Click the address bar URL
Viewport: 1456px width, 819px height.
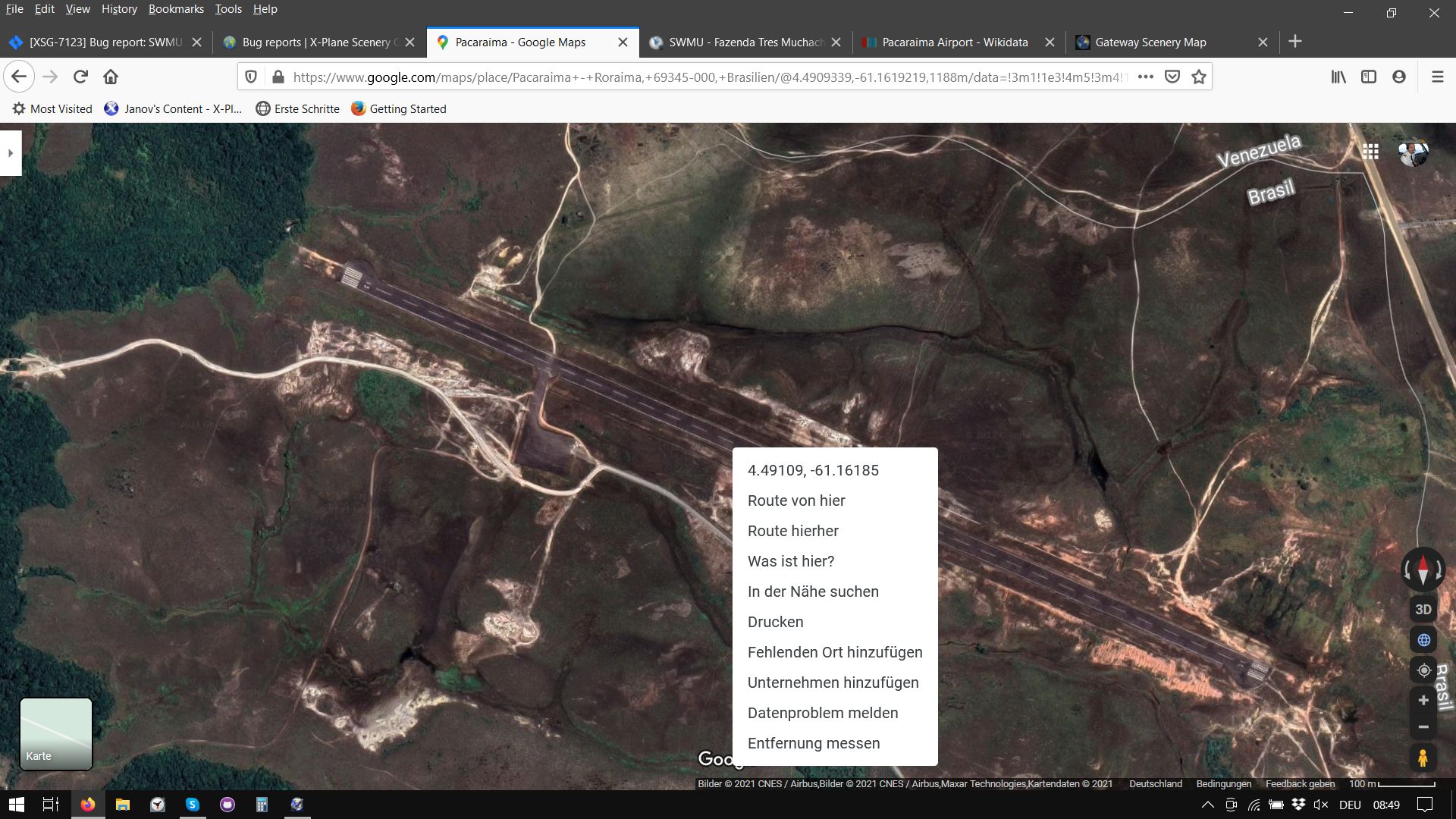(x=710, y=77)
